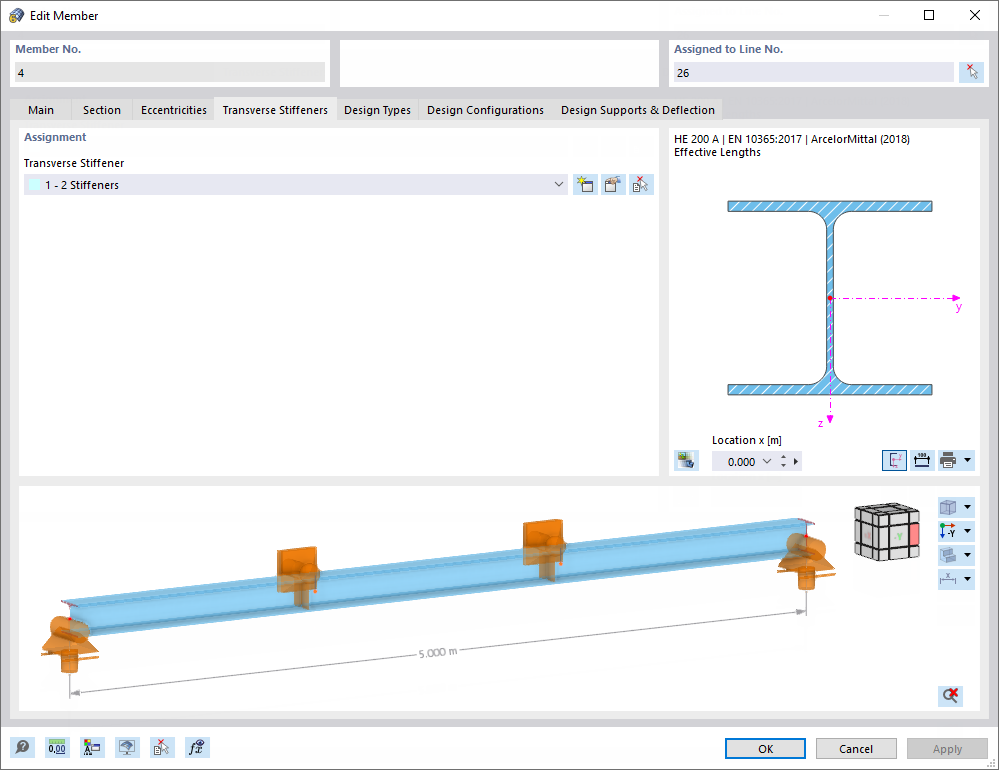Image resolution: width=999 pixels, height=770 pixels.
Task: Click the Member No. field
Action: 169,73
